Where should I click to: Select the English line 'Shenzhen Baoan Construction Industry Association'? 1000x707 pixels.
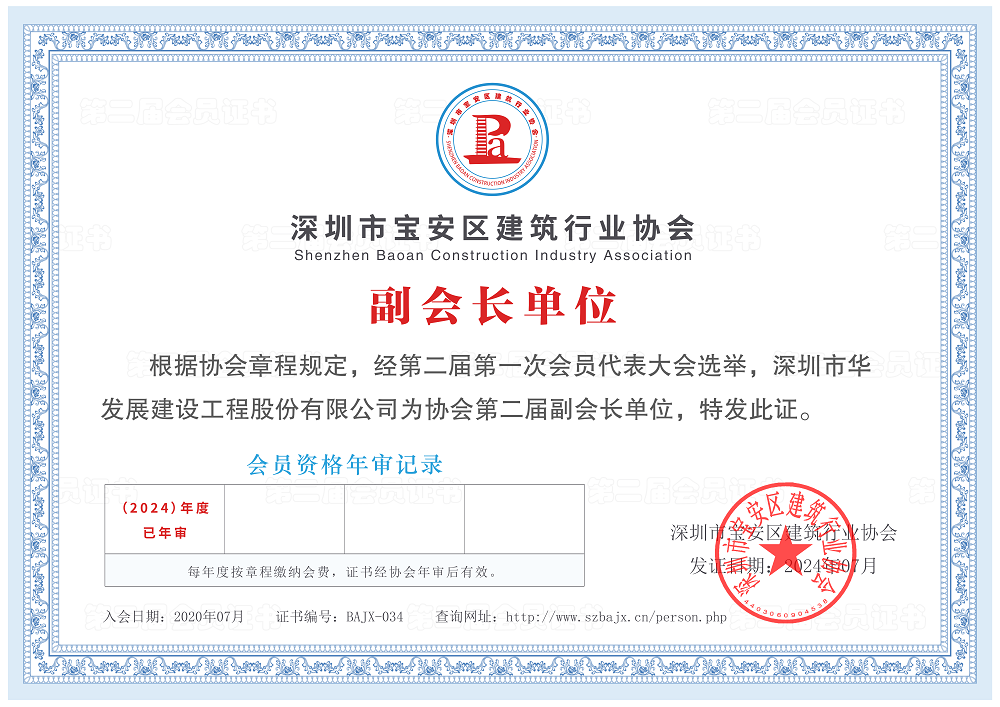pos(493,256)
